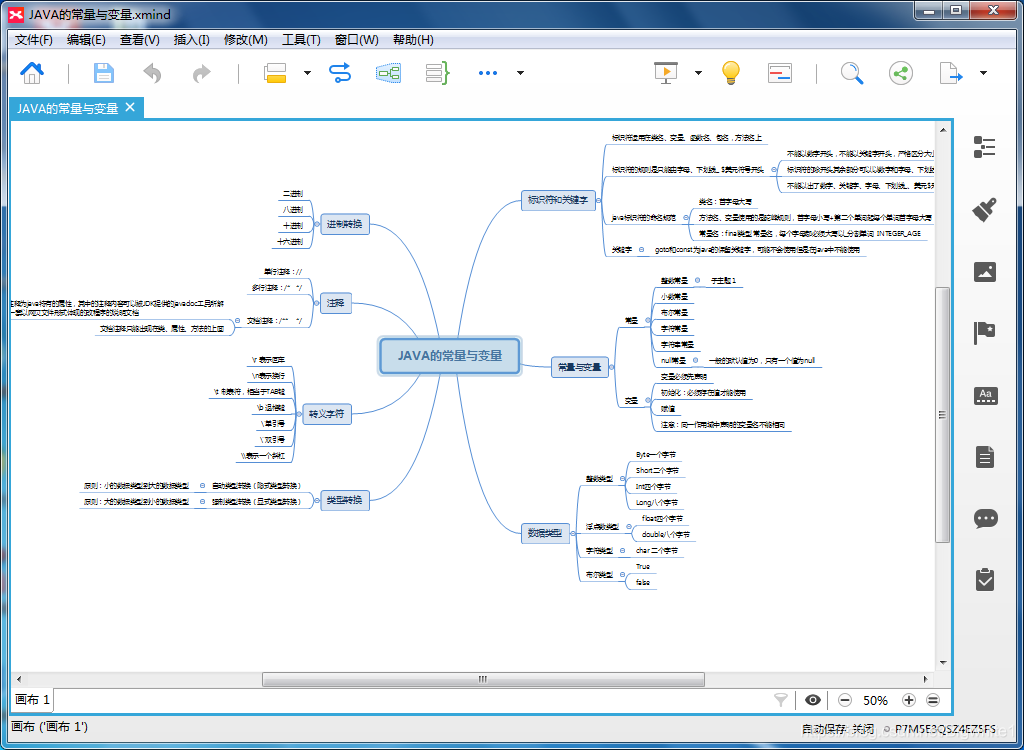Collapse the null常量 subtopic toggle
The width and height of the screenshot is (1024, 750).
pyautogui.click(x=696, y=360)
